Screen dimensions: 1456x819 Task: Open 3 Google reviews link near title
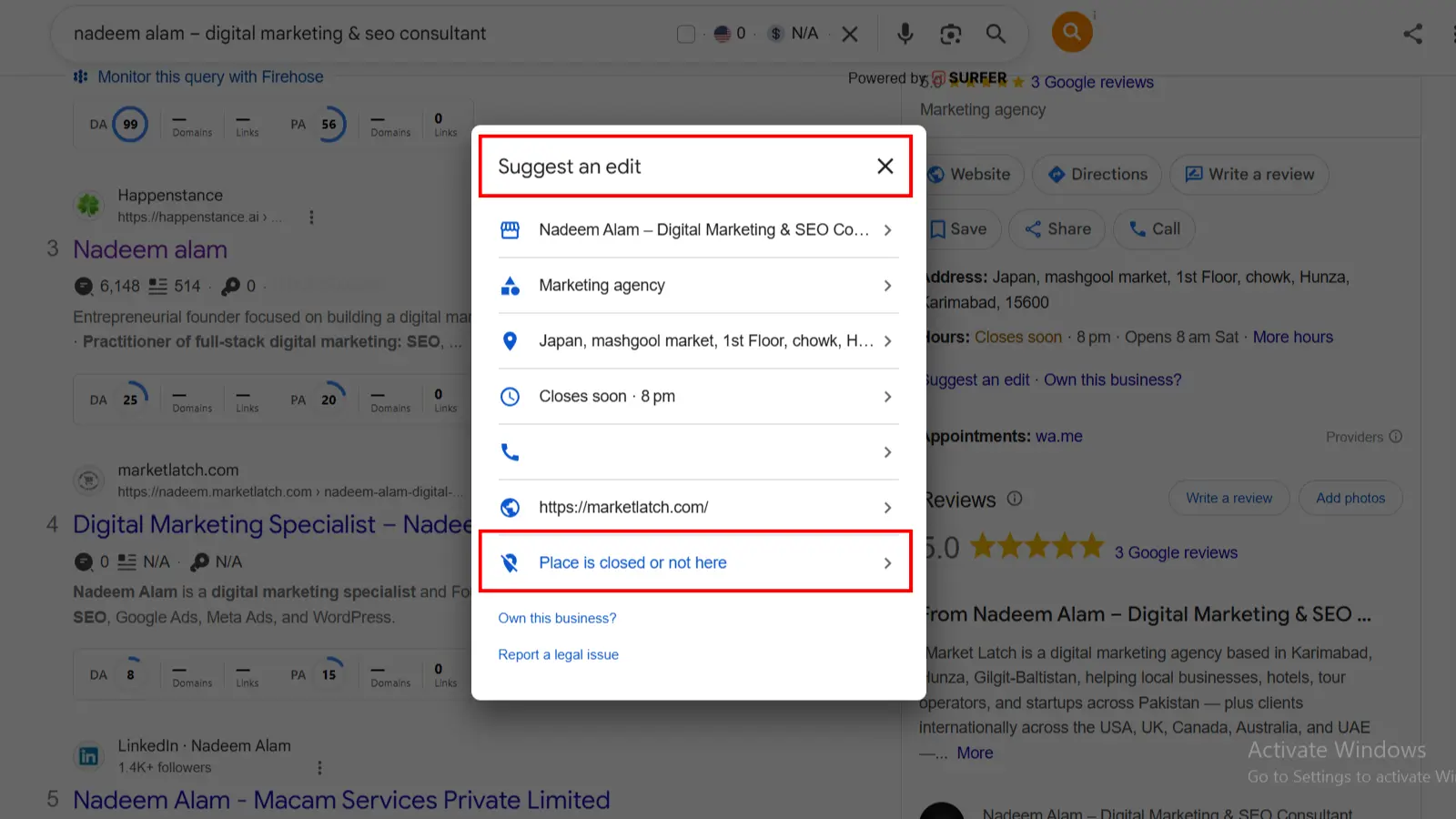[x=1092, y=82]
